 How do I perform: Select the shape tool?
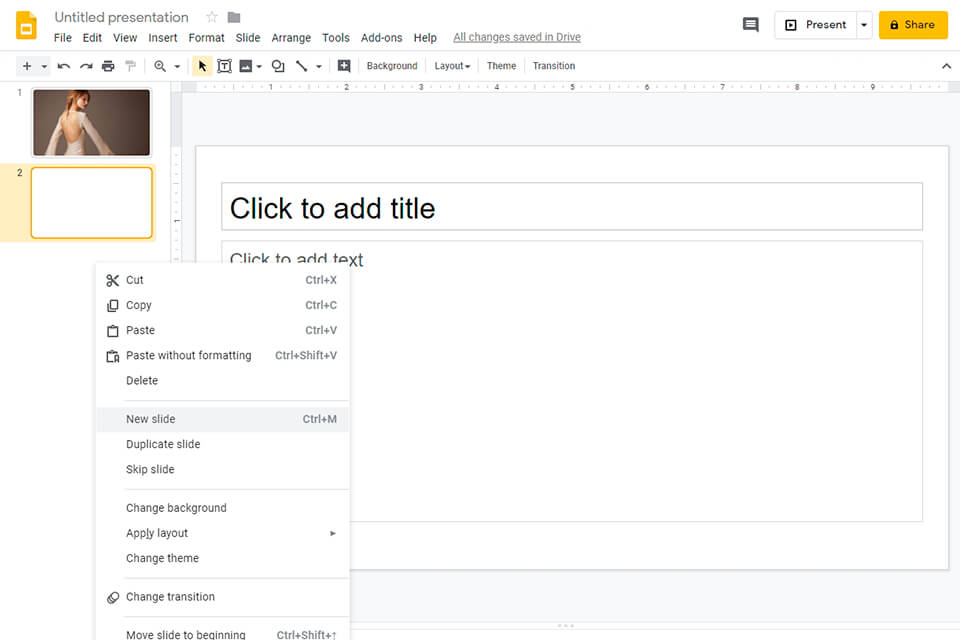point(278,66)
